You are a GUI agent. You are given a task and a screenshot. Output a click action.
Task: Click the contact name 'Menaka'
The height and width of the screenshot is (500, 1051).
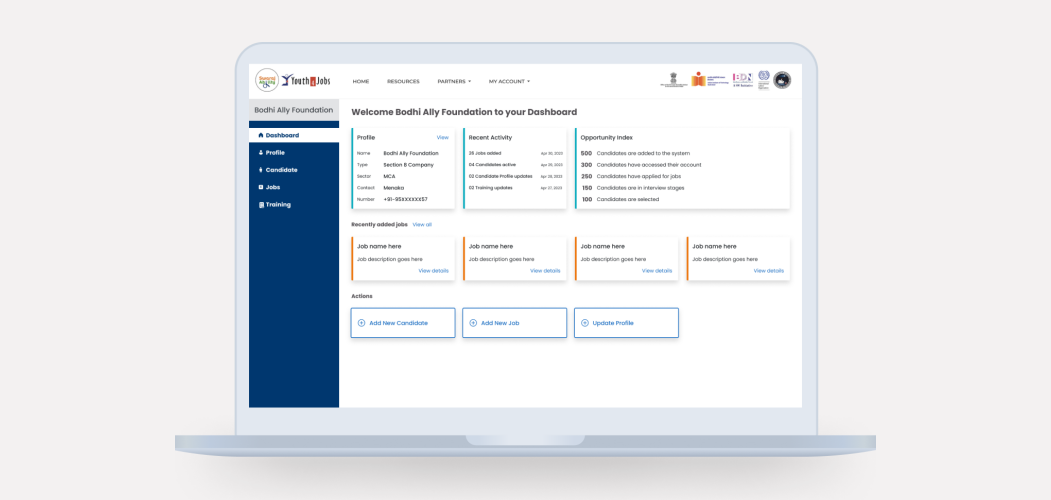point(393,188)
